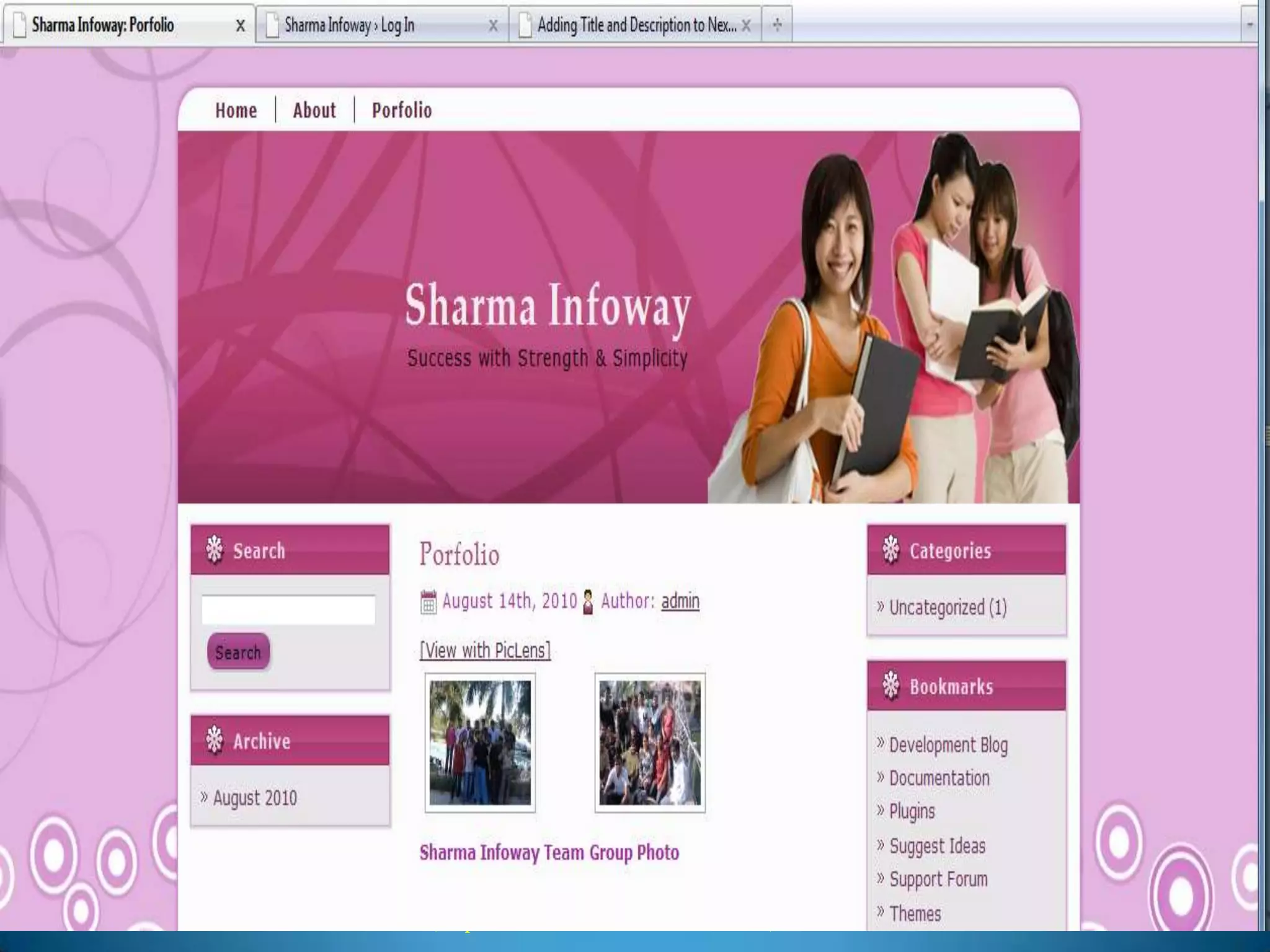Open the Themes bookmark link
The height and width of the screenshot is (952, 1270).
(x=915, y=914)
